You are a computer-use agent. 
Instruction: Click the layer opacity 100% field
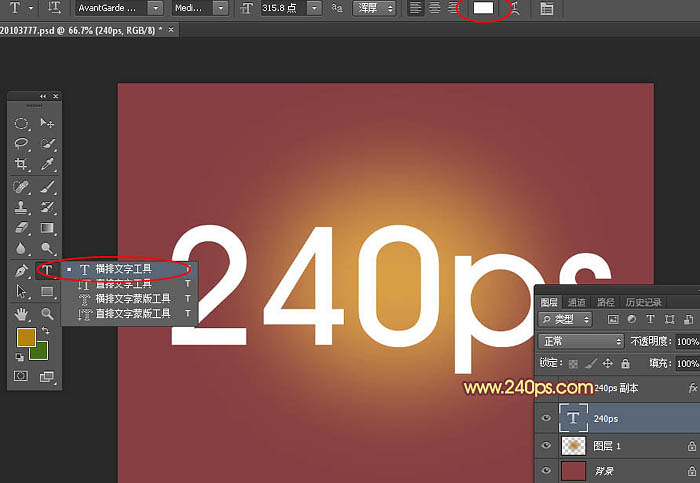coord(688,341)
